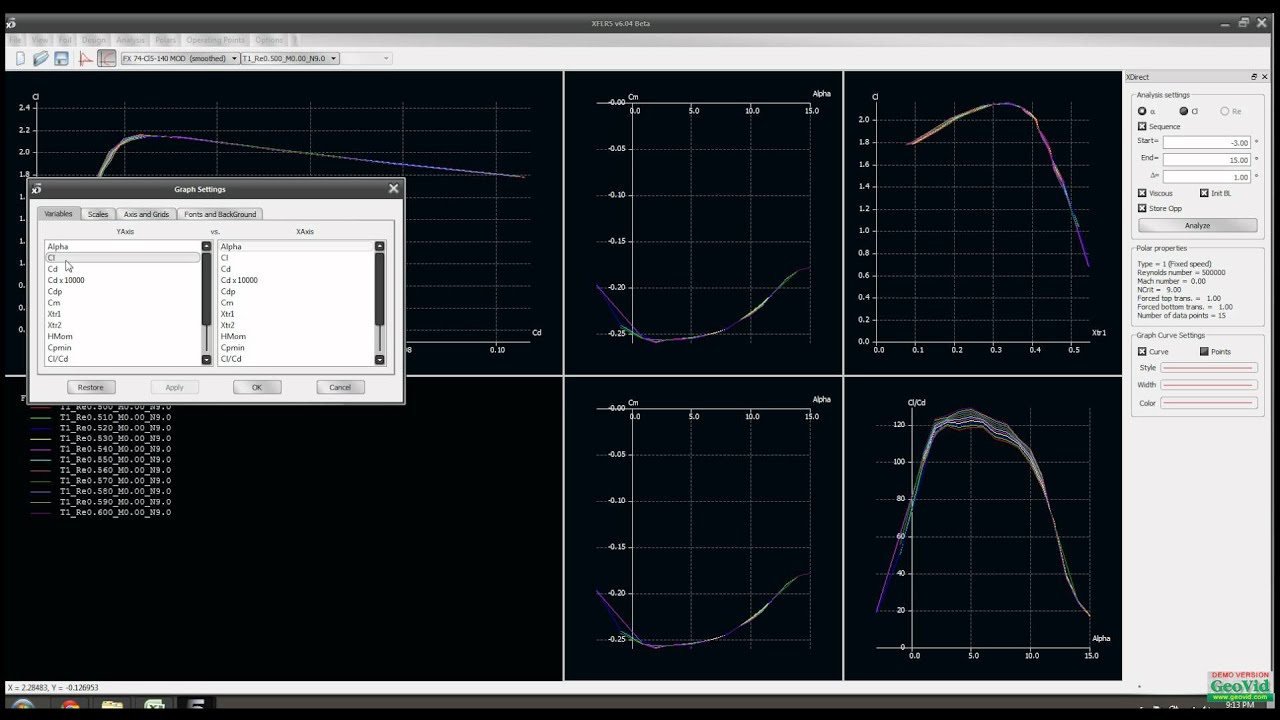Image resolution: width=1280 pixels, height=720 pixels.
Task: Open the Scales tab
Action: click(98, 214)
